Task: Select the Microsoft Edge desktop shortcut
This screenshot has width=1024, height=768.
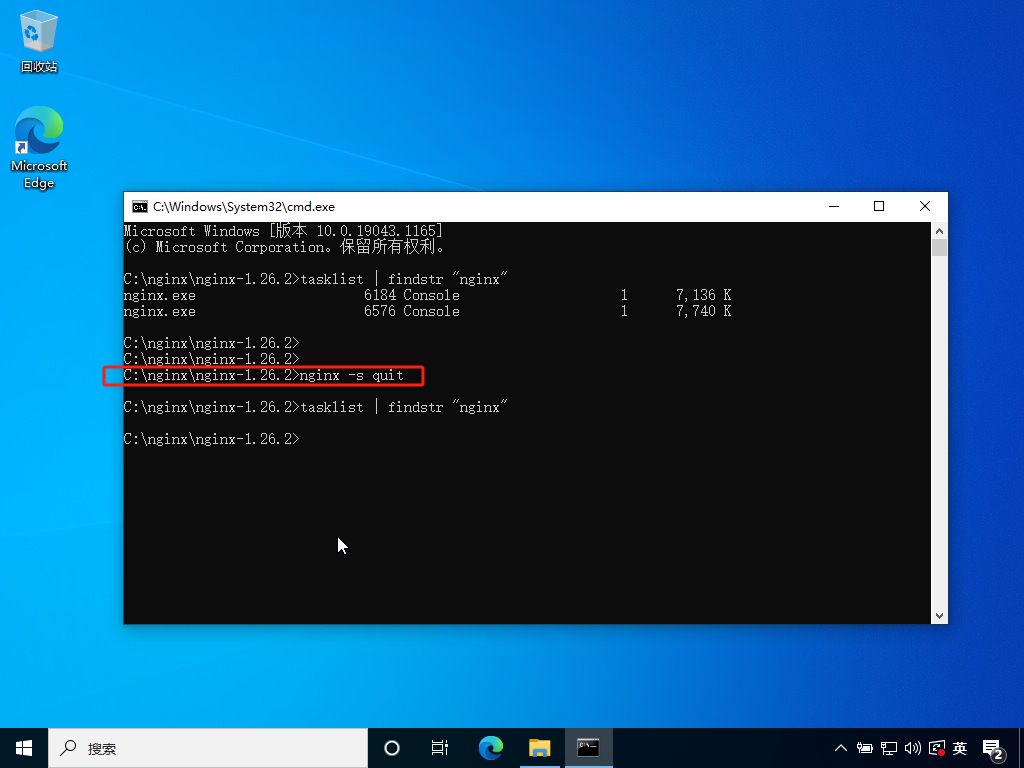Action: [39, 148]
